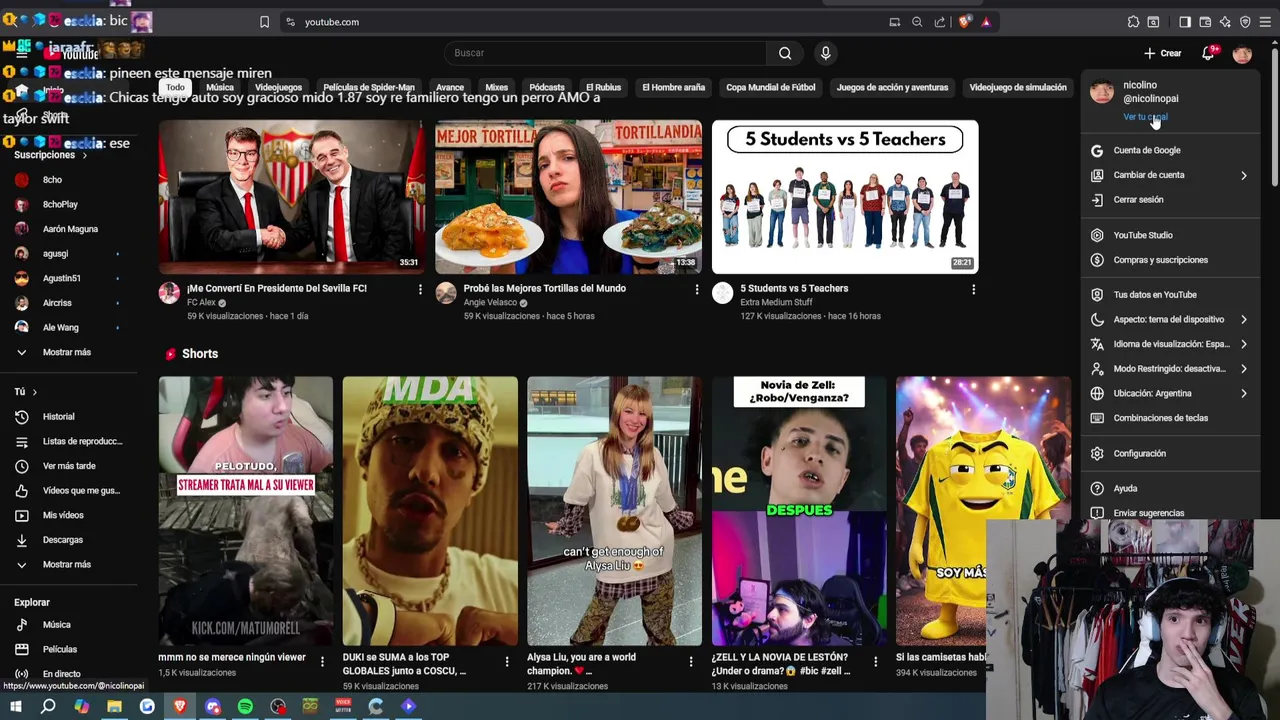Open Brave Leo AI sparkle icon

pos(1225,22)
